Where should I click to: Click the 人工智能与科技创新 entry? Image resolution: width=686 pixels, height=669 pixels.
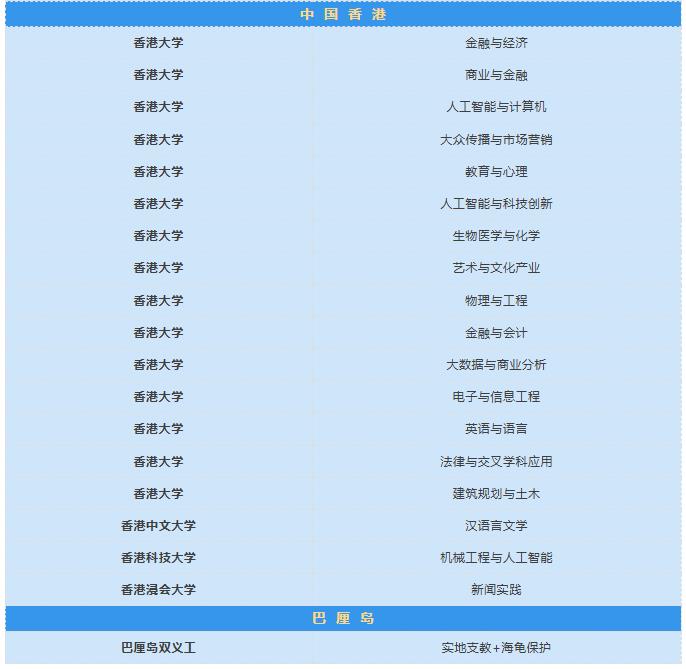(x=496, y=204)
